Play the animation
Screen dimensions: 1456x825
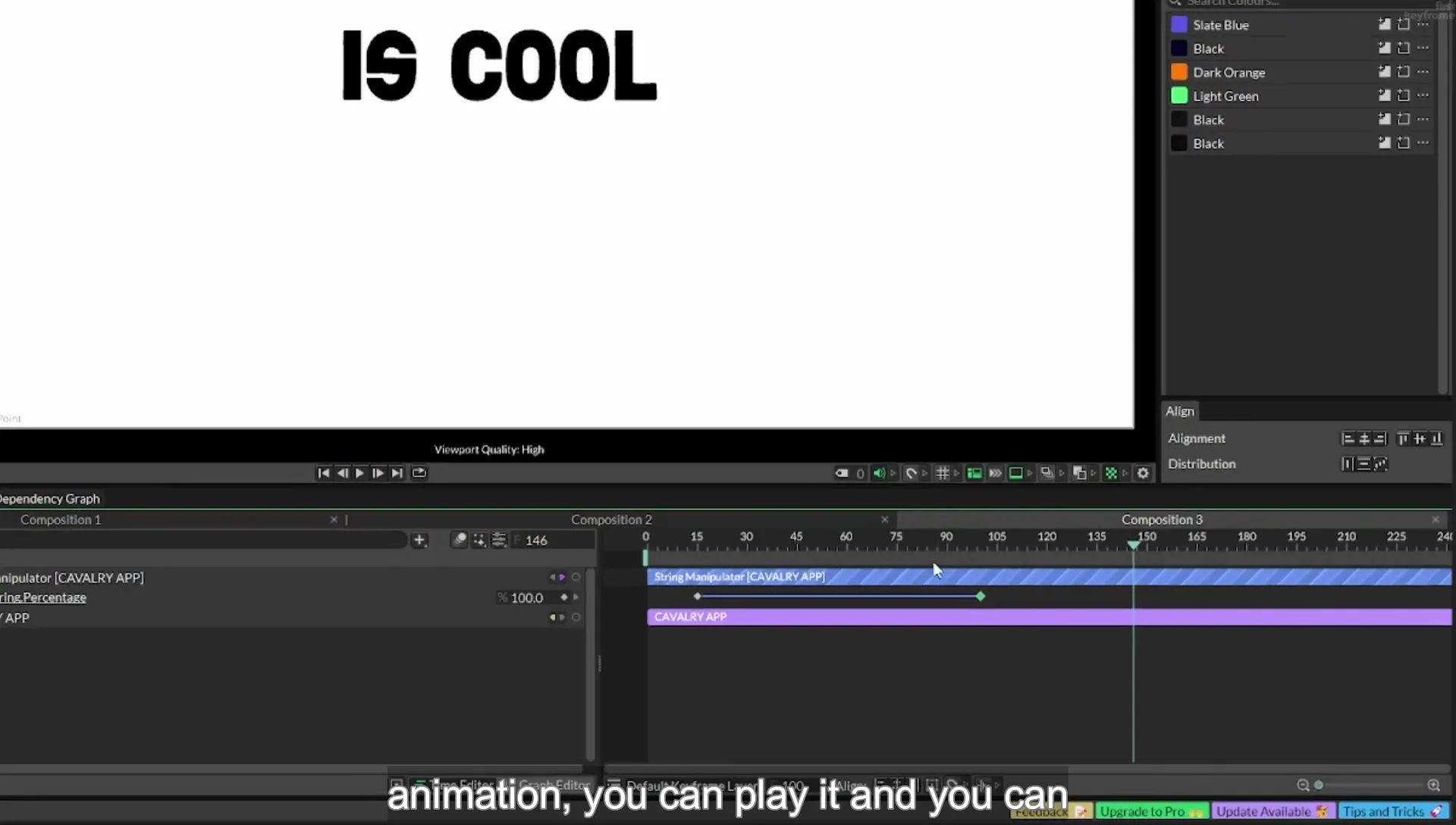tap(360, 473)
